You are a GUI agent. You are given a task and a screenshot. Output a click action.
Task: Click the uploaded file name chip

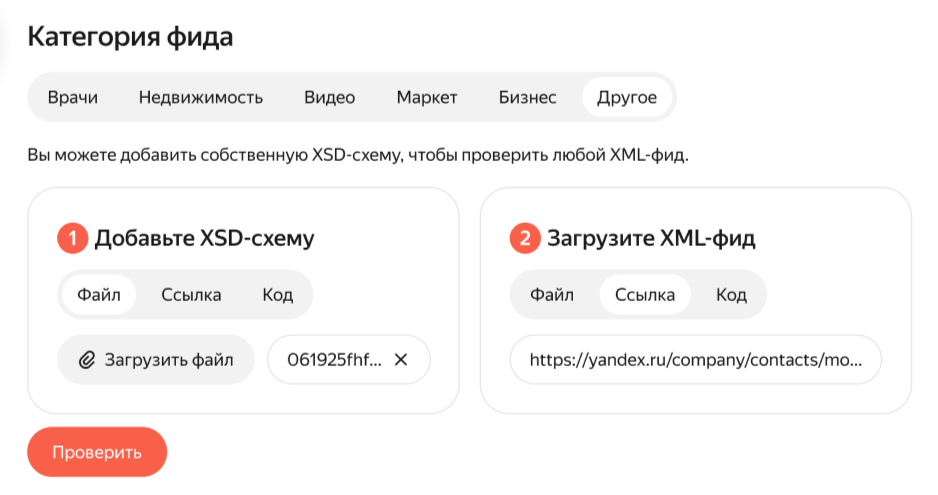click(335, 360)
